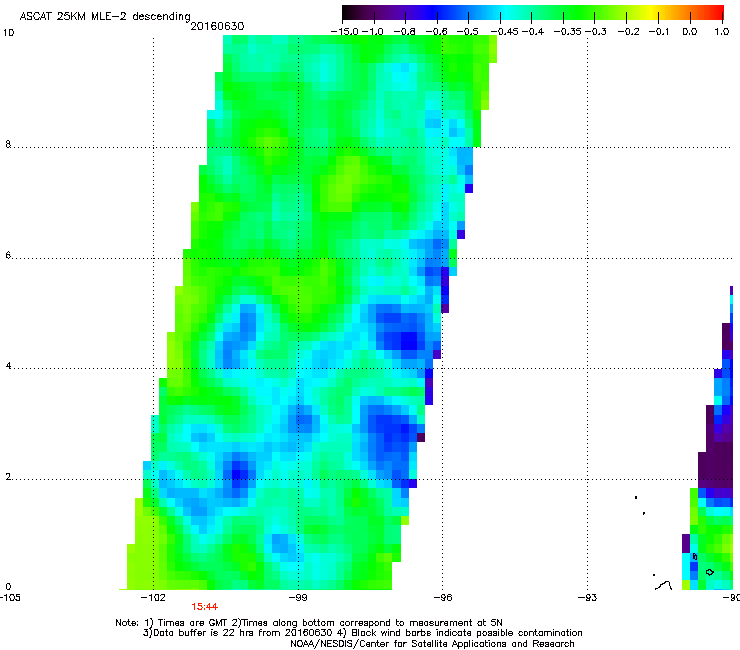Click the latitude axis label '8'
Viewport: 740px width, 650px height.
(8, 144)
